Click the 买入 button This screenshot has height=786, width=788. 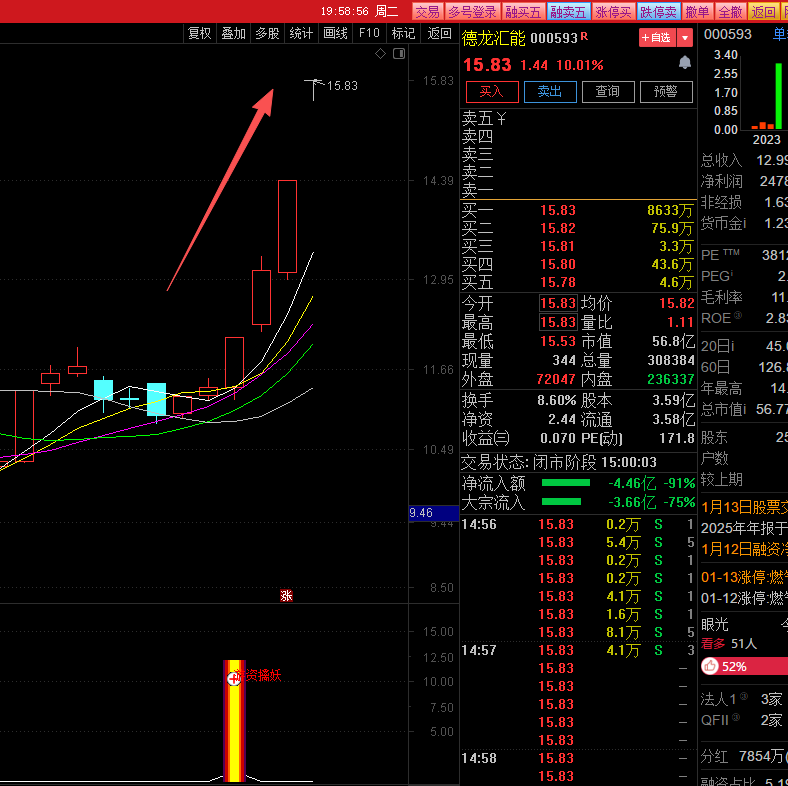492,91
